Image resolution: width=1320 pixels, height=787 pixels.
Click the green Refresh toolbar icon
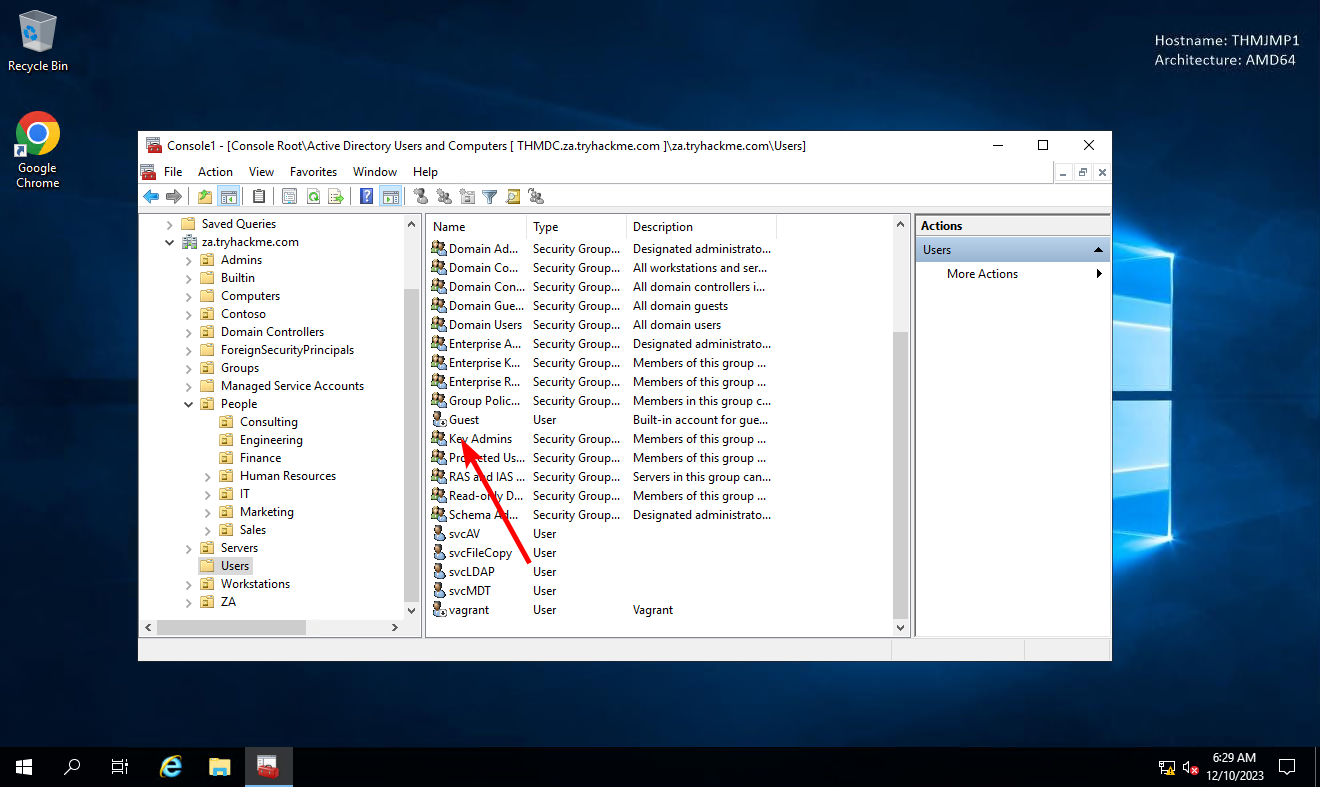click(x=313, y=197)
